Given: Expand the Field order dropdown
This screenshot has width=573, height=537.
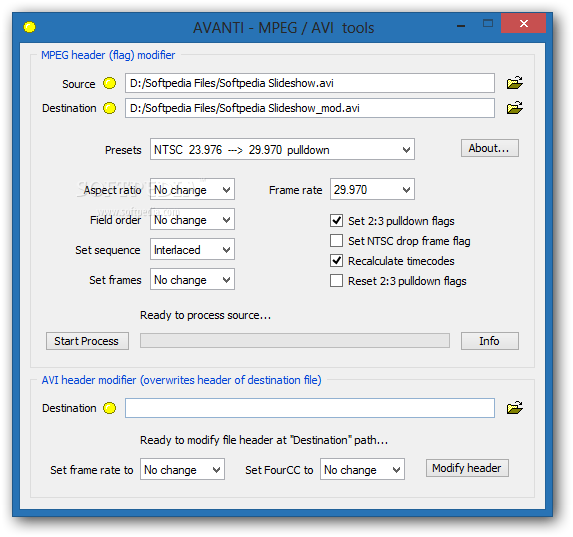Looking at the screenshot, I should pyautogui.click(x=192, y=219).
